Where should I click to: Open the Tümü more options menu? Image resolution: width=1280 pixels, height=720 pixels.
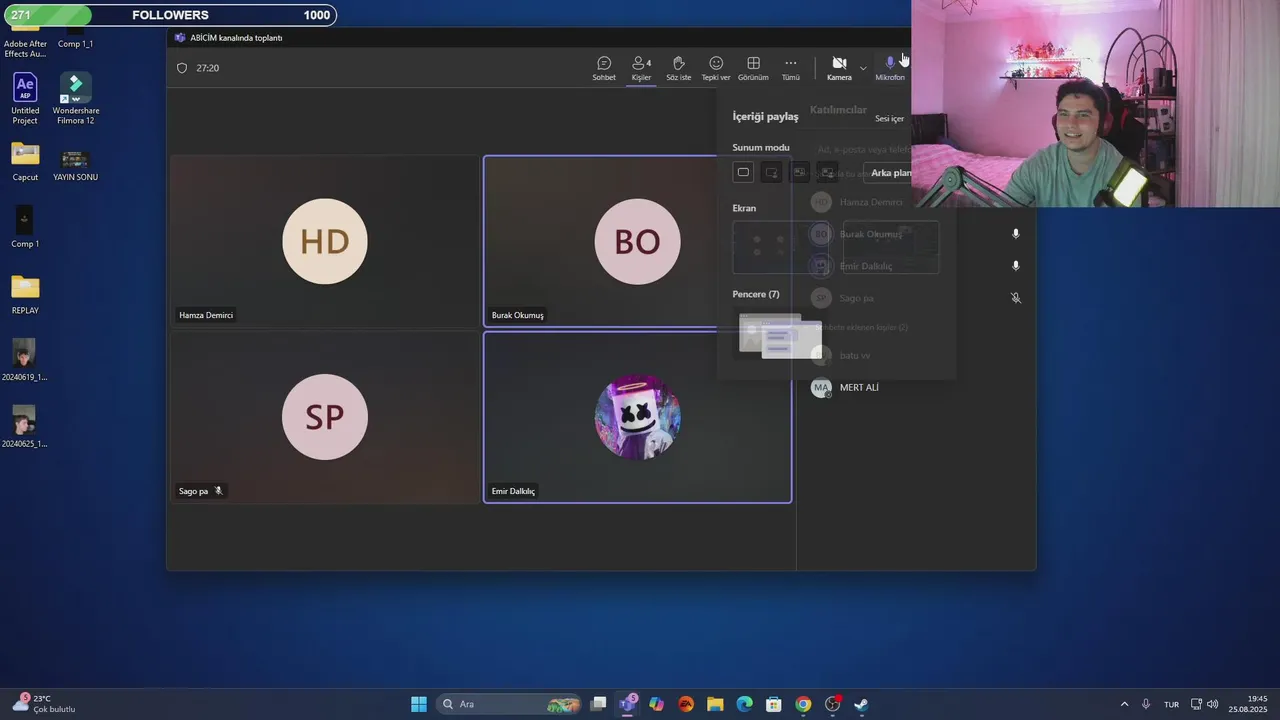click(790, 68)
